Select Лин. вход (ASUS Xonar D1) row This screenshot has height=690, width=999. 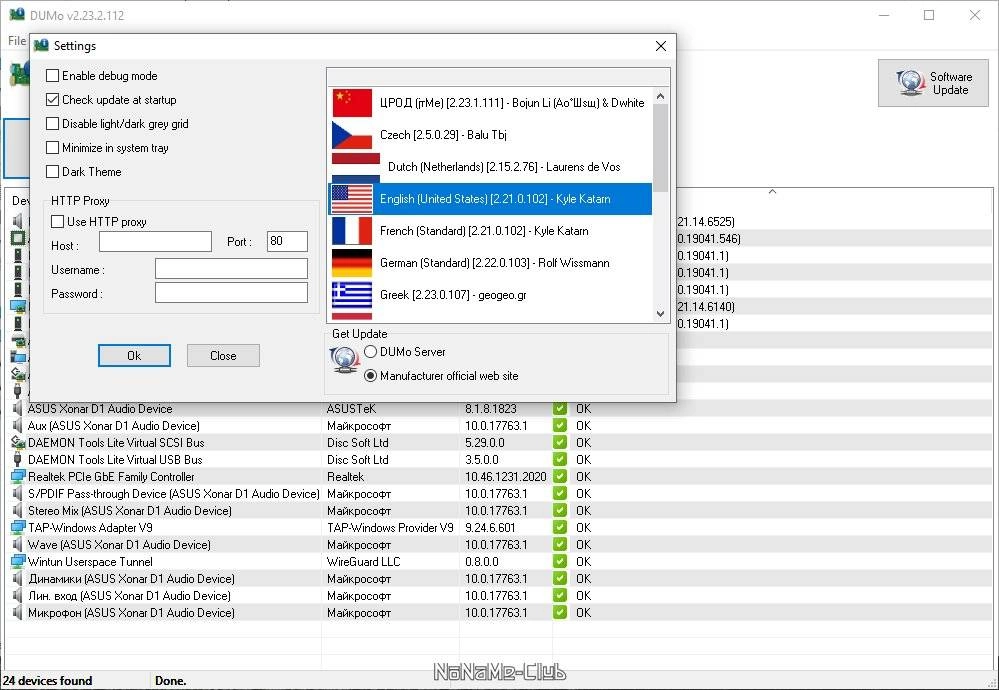(x=500, y=596)
